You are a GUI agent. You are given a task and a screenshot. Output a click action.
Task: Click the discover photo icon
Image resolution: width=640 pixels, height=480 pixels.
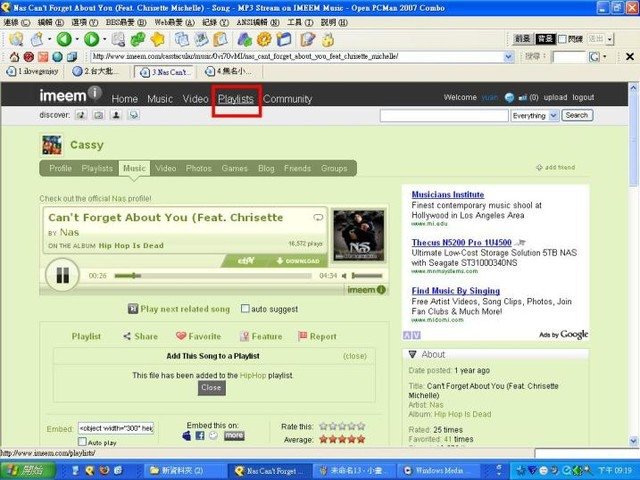click(x=98, y=115)
